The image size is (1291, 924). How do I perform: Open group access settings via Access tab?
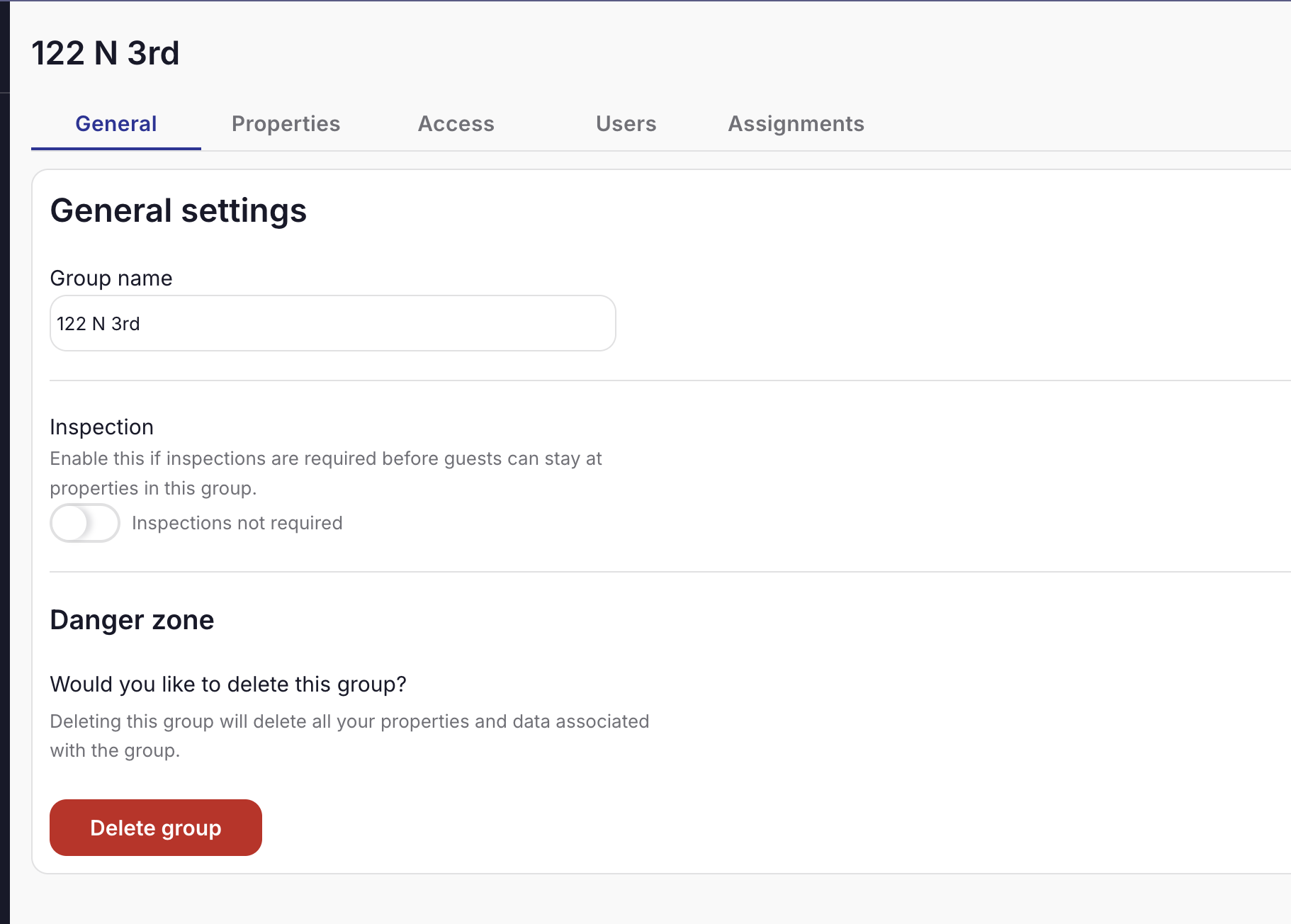[456, 123]
